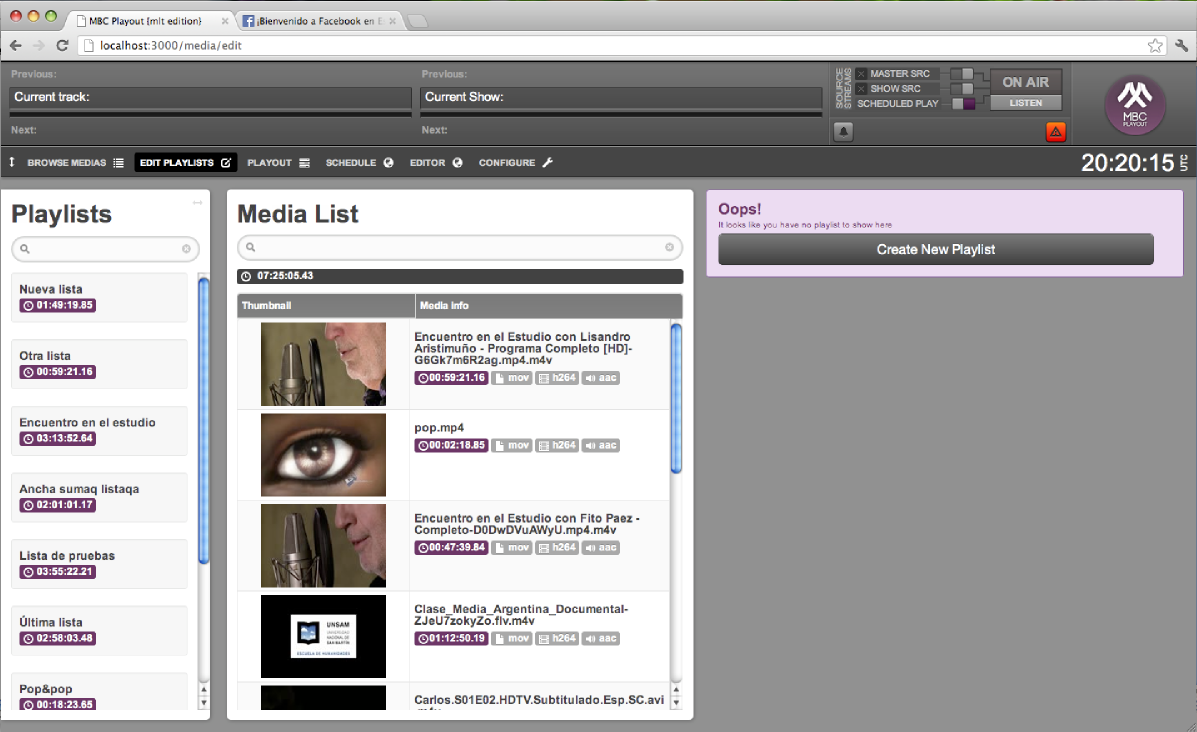Open the orange warning alert icon

(1055, 131)
